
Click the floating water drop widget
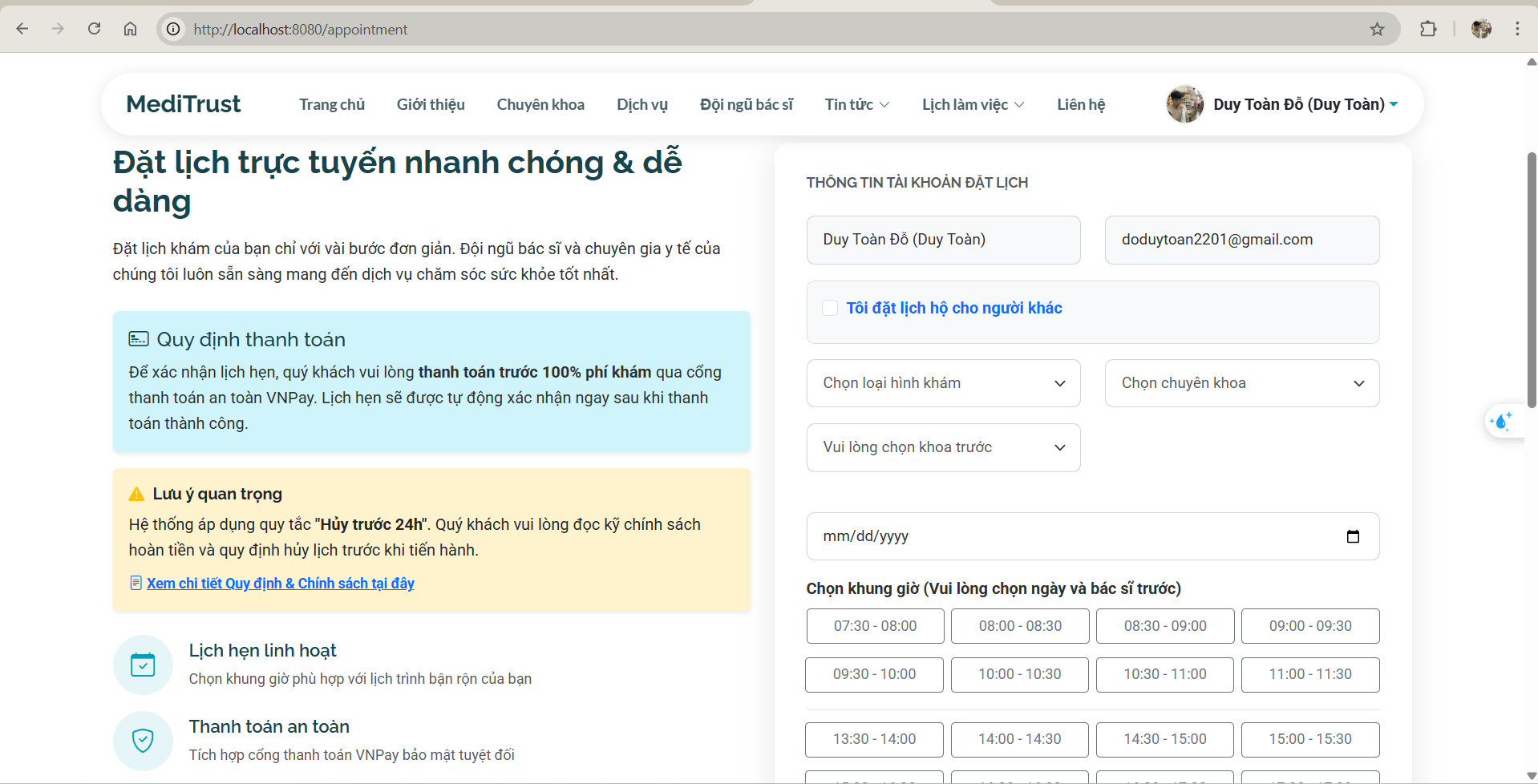click(1501, 421)
